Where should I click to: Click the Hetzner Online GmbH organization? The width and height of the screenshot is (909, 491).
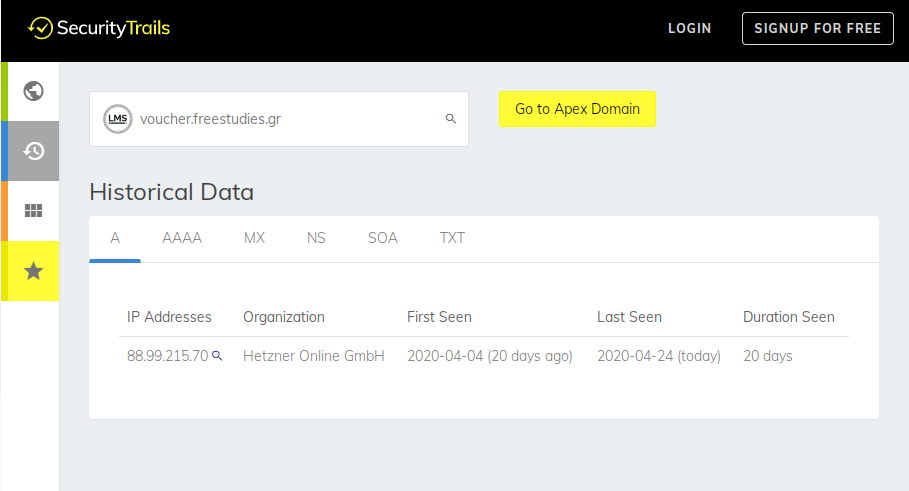[314, 356]
